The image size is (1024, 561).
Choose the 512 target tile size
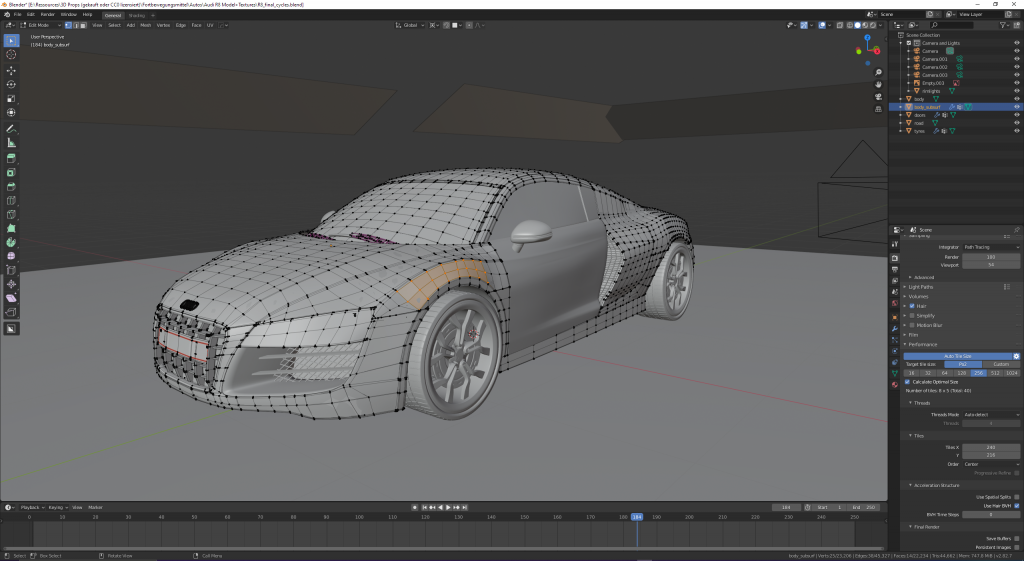[996, 372]
